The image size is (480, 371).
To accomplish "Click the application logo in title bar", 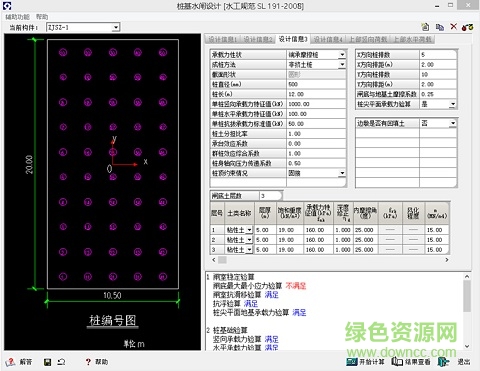I will [7, 6].
